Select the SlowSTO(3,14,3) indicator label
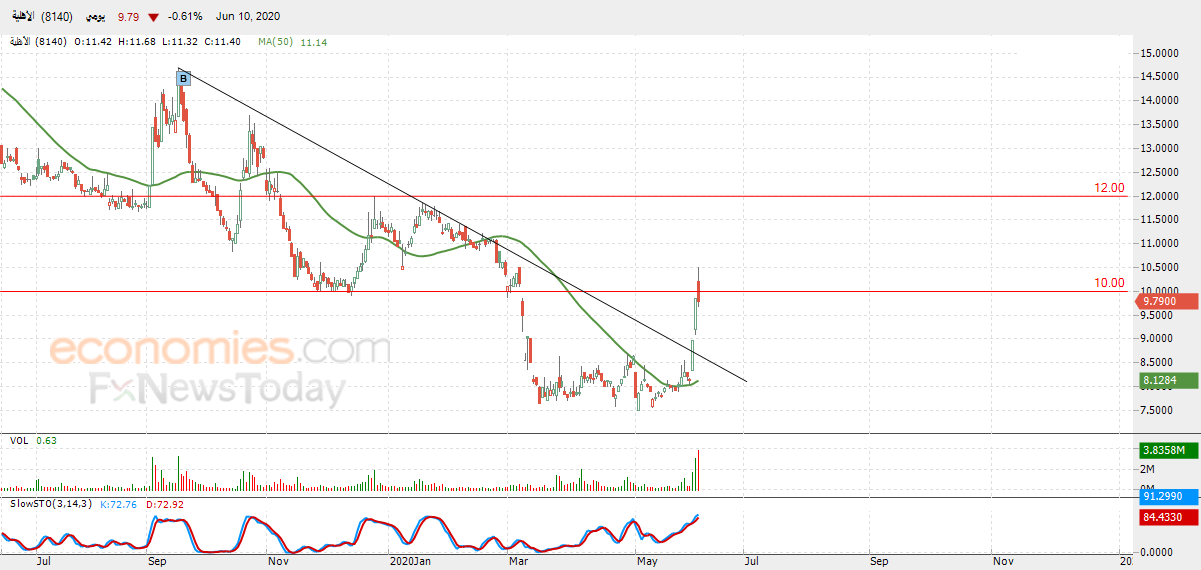Image resolution: width=1201 pixels, height=570 pixels. click(51, 503)
